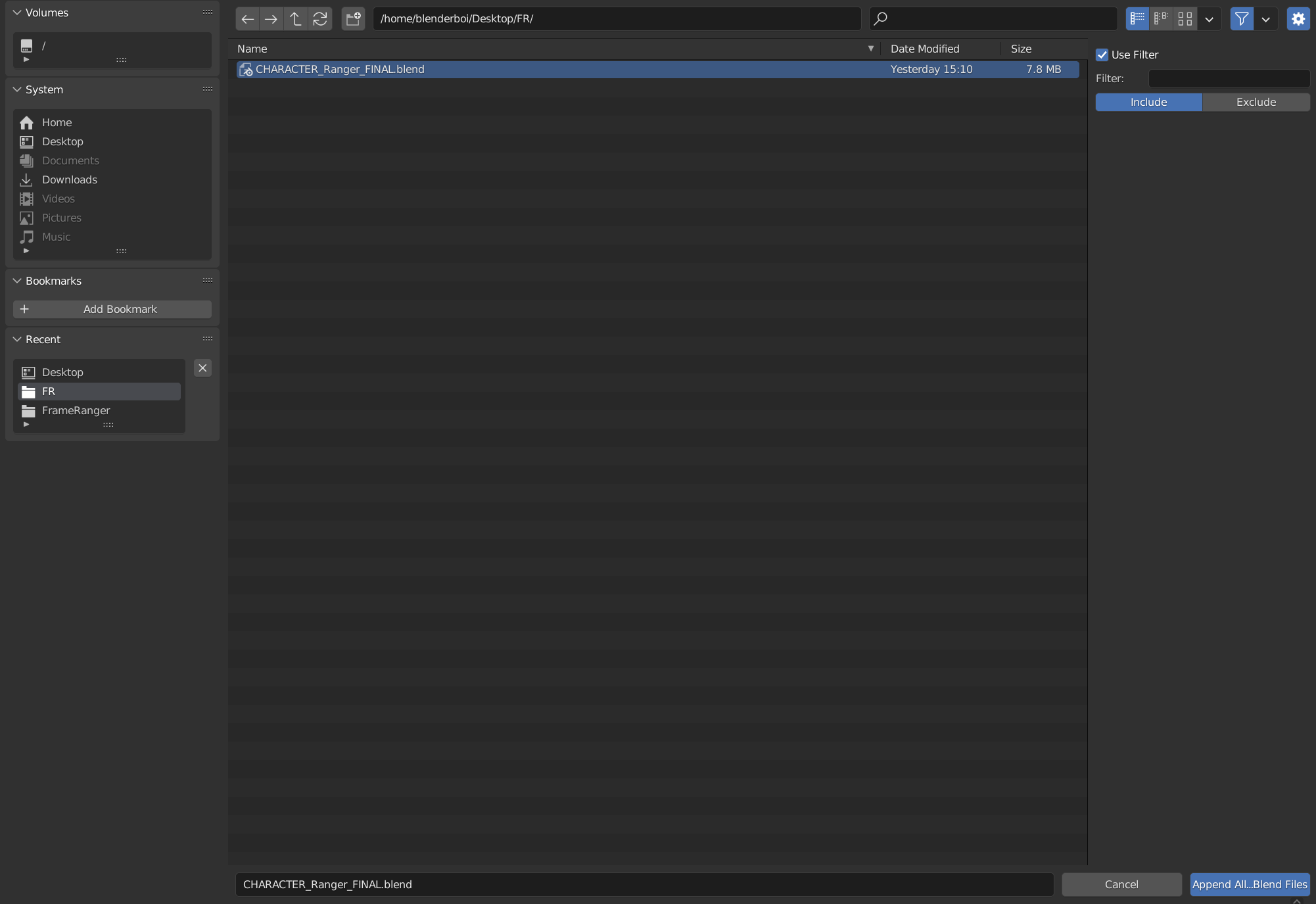Click the directory path field
Image resolution: width=1316 pixels, height=904 pixels.
(617, 19)
